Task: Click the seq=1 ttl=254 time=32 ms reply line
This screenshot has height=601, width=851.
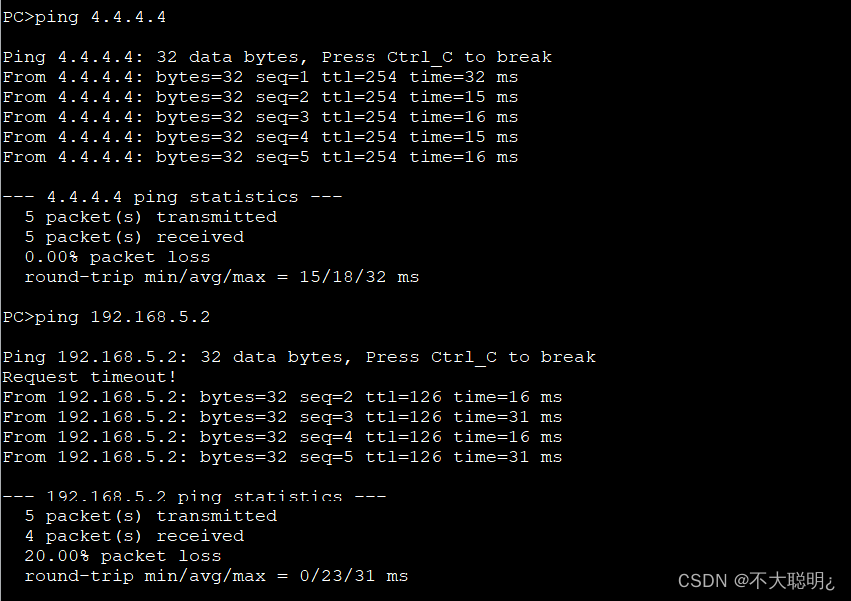Action: tap(261, 78)
